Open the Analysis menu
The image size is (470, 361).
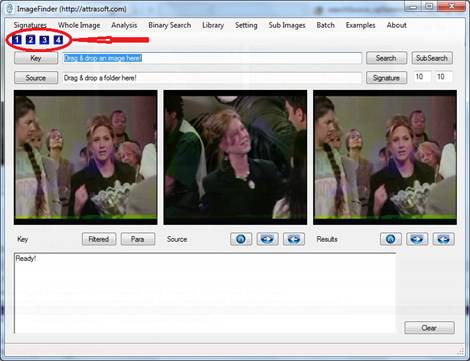[124, 25]
